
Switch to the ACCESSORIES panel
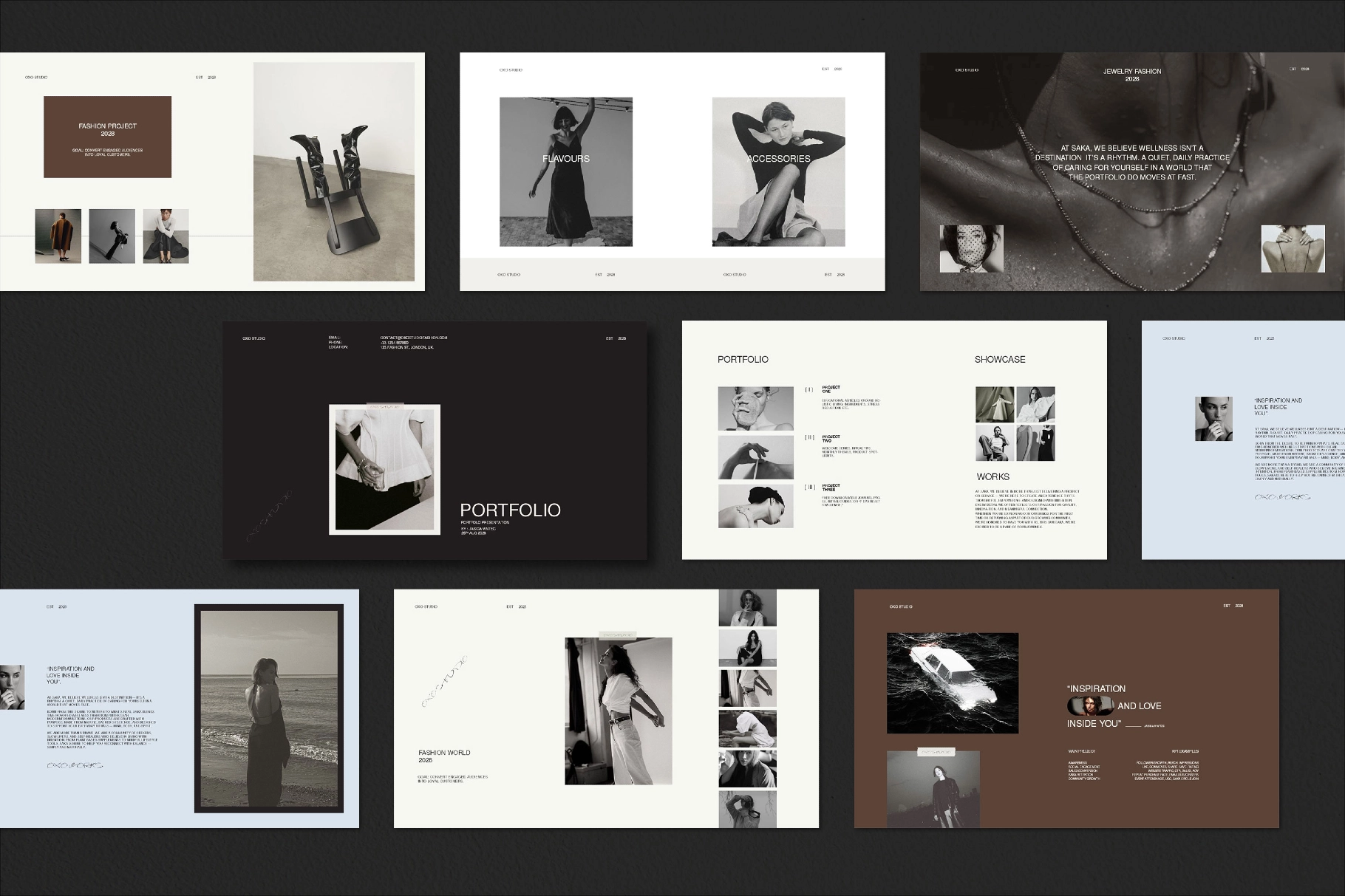click(x=778, y=158)
